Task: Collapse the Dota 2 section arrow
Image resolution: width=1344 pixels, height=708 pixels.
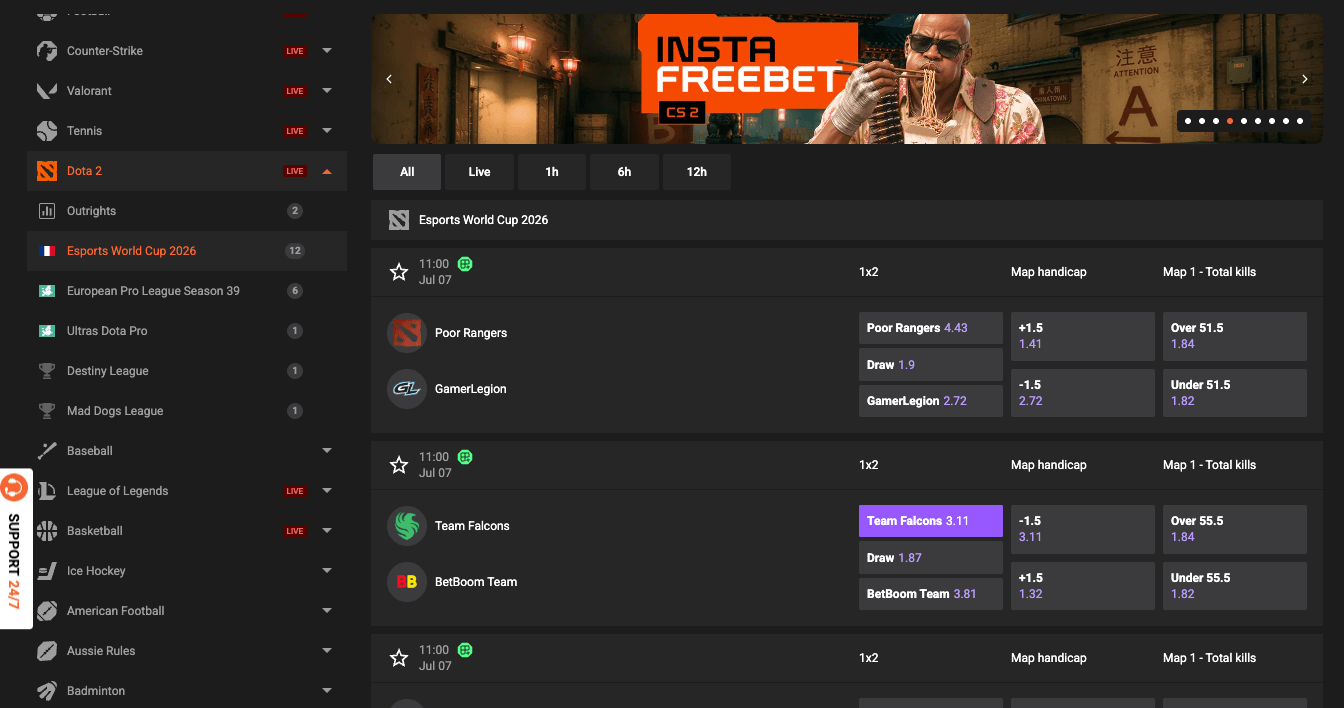Action: [327, 171]
